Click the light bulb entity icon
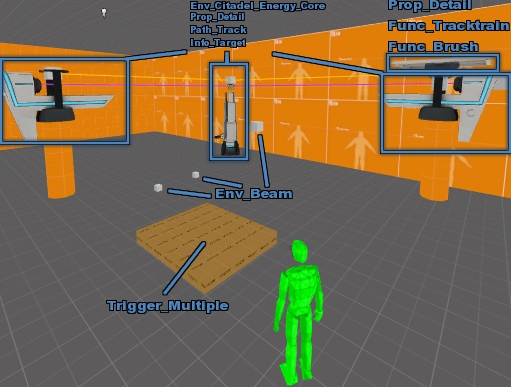 pyautogui.click(x=104, y=13)
